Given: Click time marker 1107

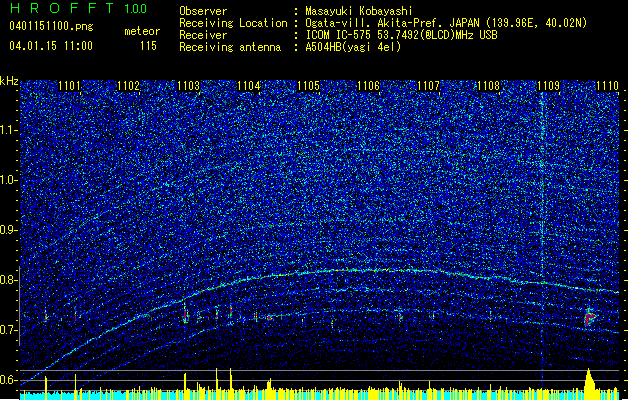Looking at the screenshot, I should coord(428,86).
